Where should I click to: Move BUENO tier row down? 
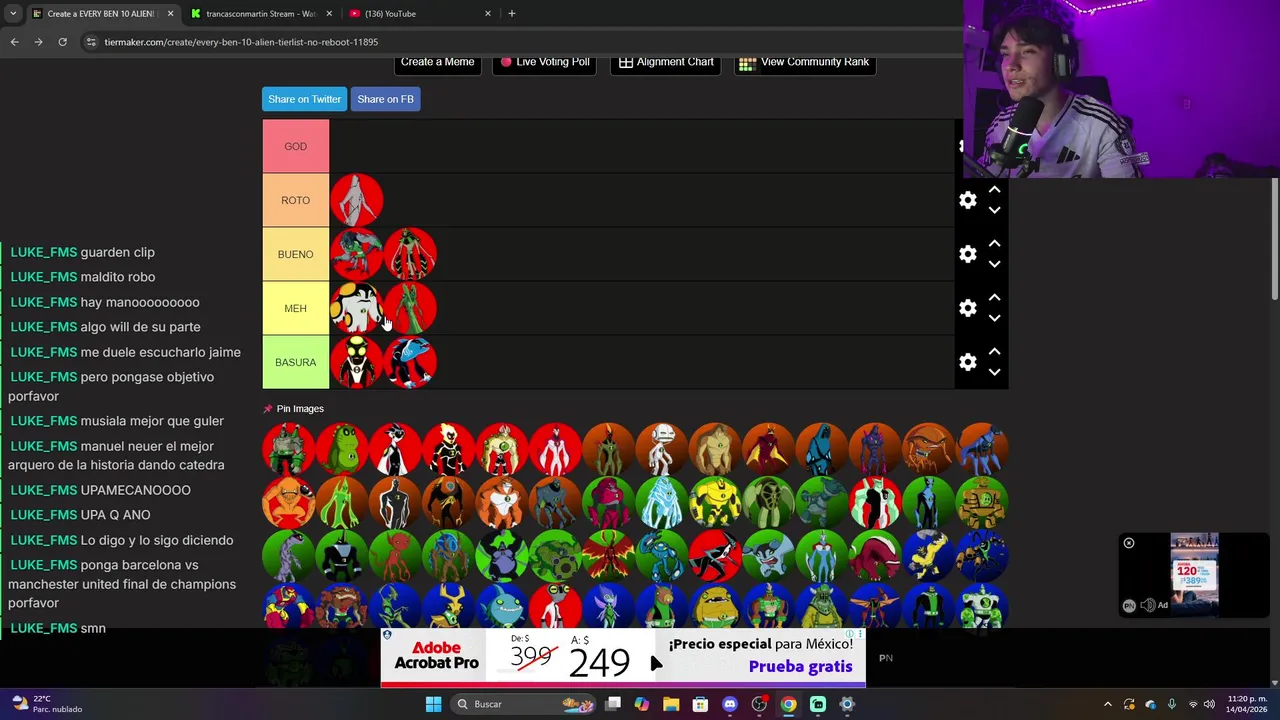(x=994, y=264)
